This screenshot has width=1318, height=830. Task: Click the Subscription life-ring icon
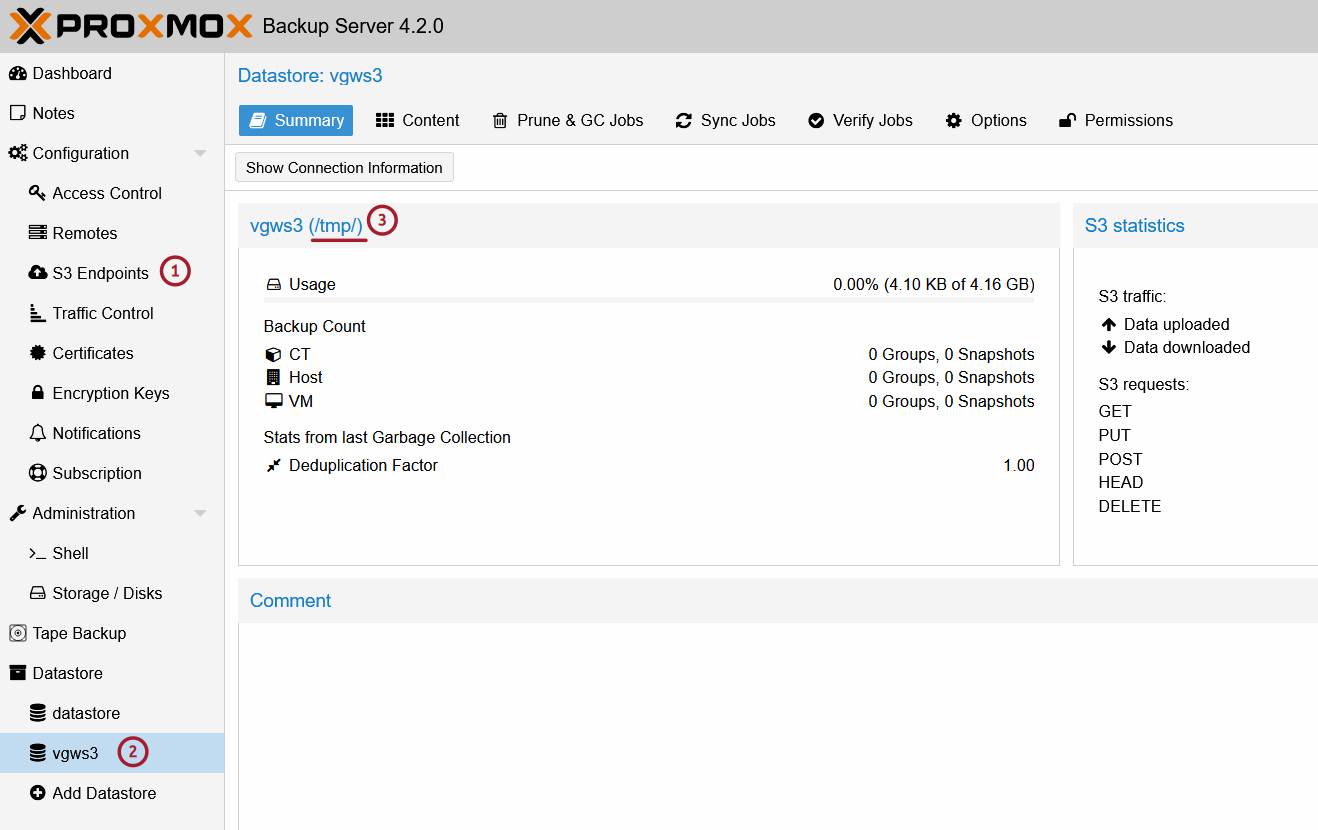38,473
